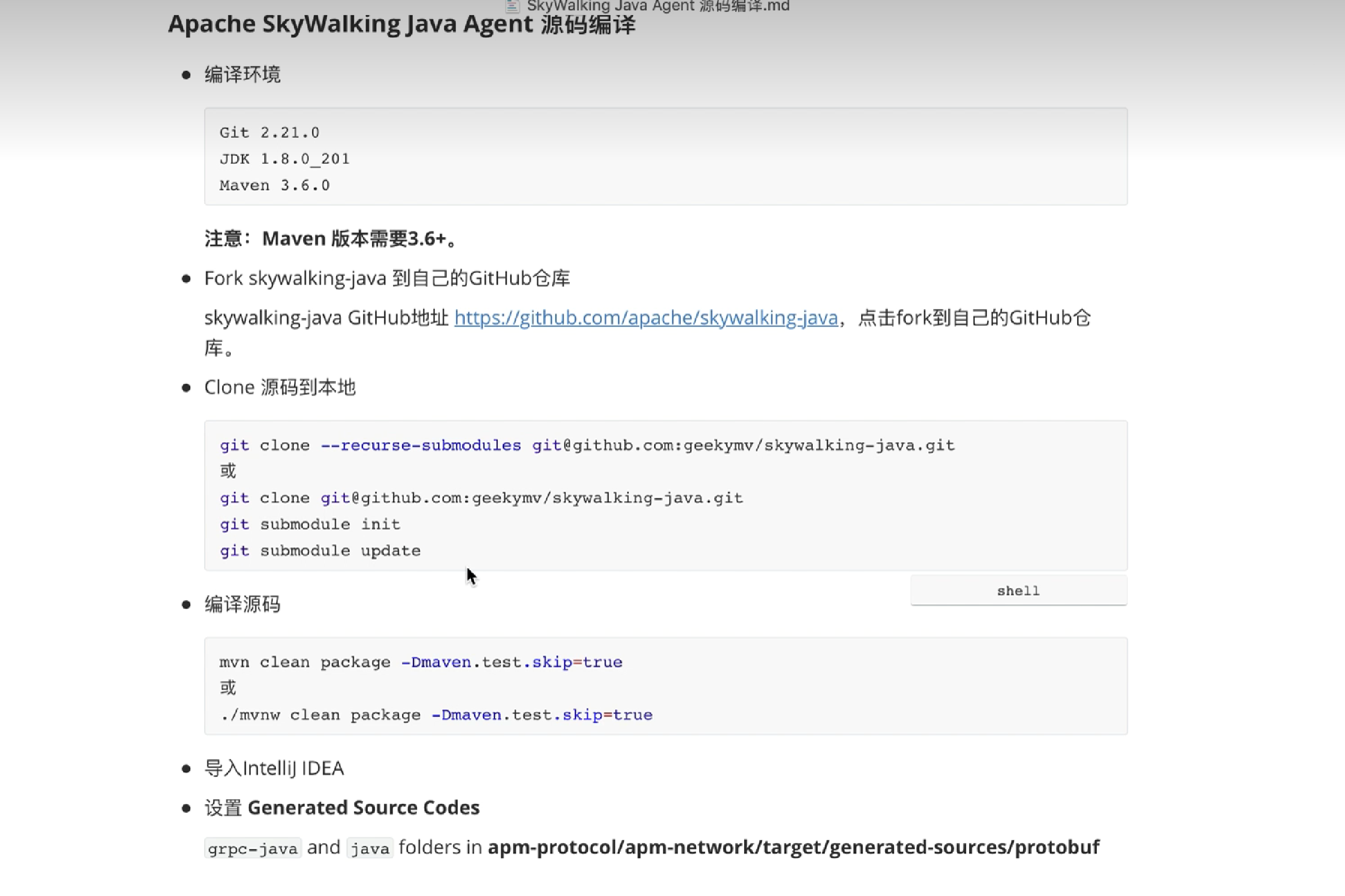Click the grpc-java inline code snippet
The image size is (1345, 896).
pos(253,849)
